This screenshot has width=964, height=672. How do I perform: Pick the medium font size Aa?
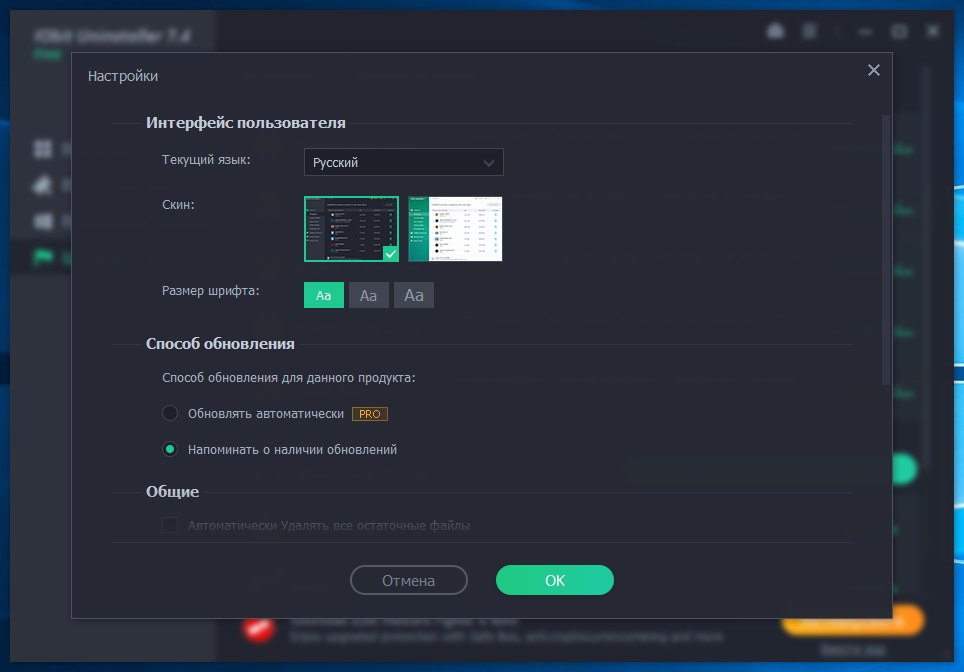[368, 295]
